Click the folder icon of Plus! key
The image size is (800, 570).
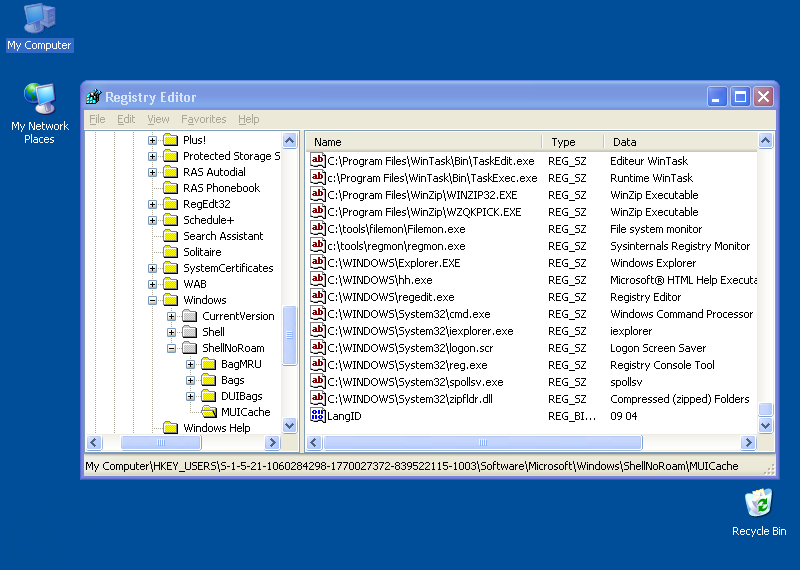(x=170, y=140)
